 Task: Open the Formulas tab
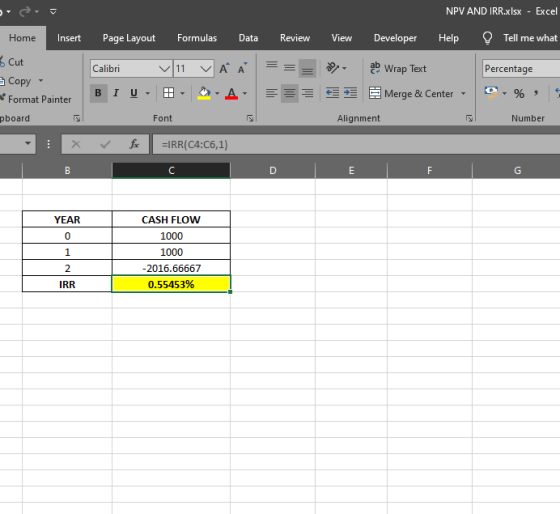pyautogui.click(x=197, y=38)
